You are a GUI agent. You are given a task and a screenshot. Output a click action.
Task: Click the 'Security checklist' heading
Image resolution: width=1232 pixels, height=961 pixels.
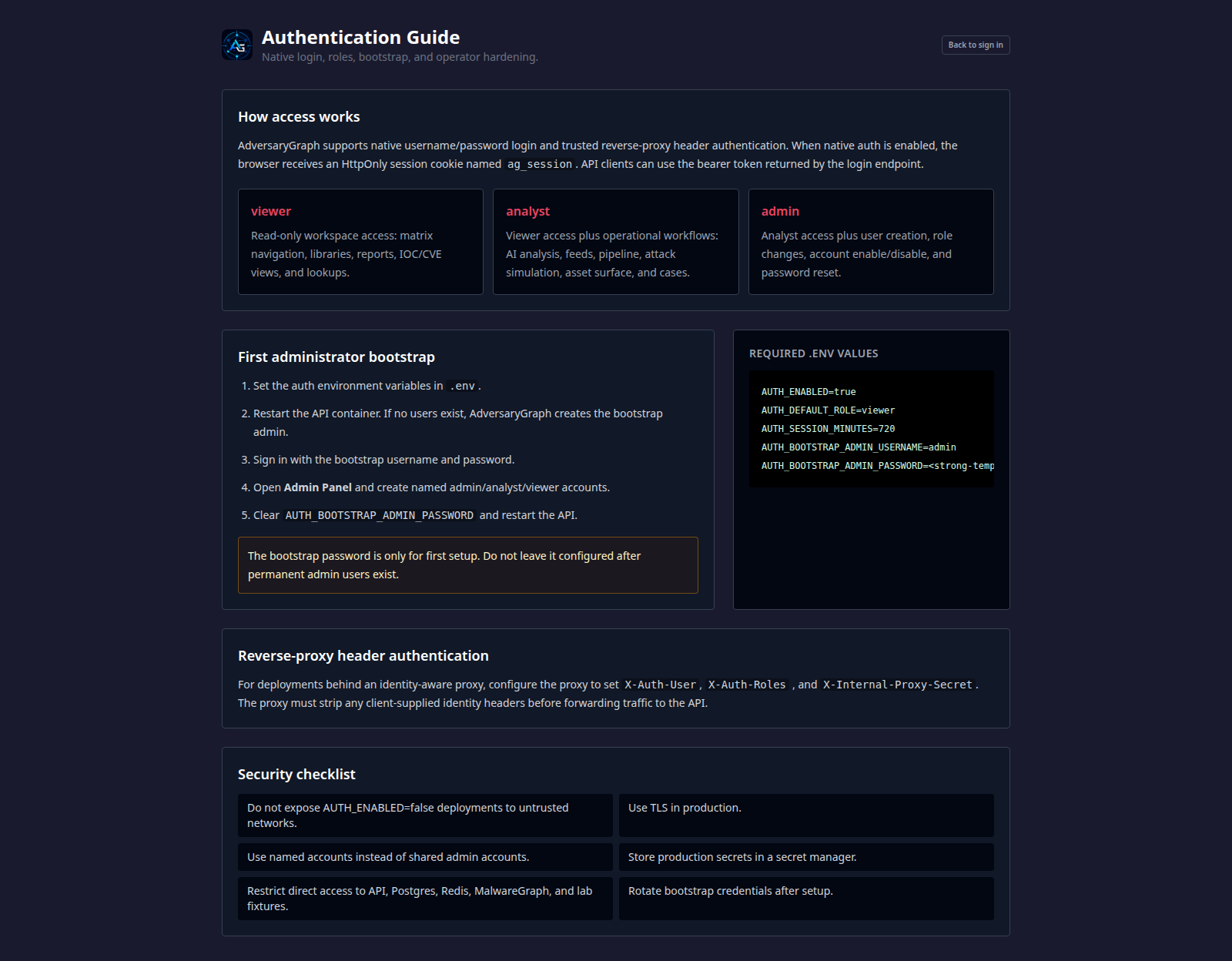296,775
